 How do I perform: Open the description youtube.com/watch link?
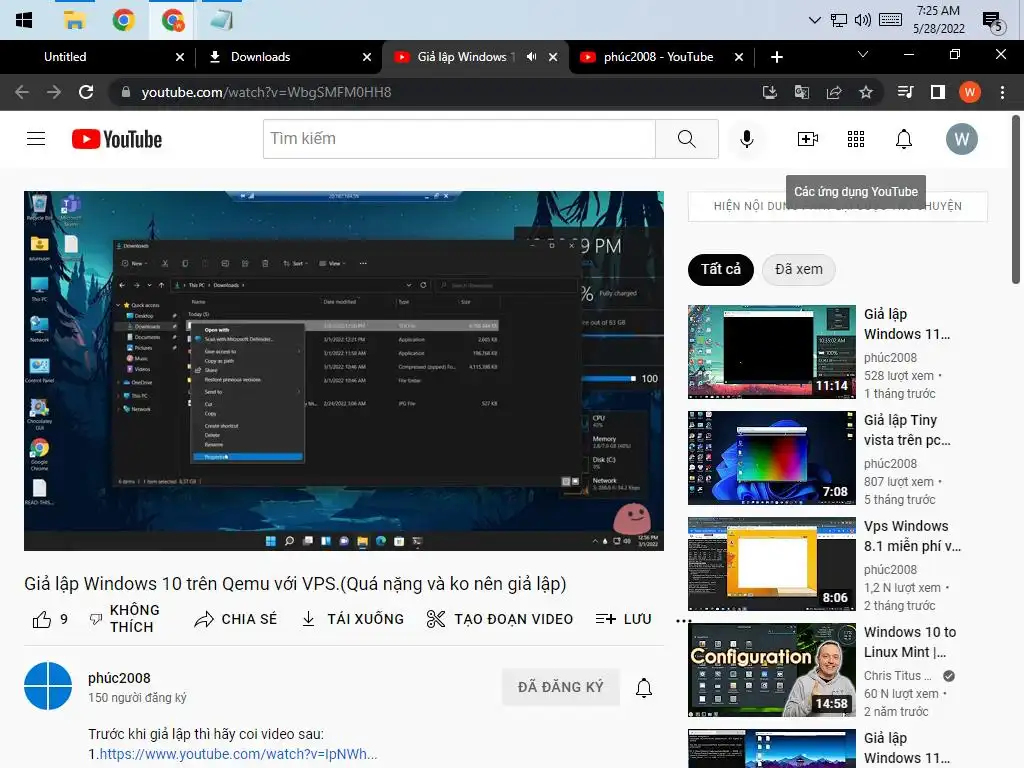pos(238,754)
